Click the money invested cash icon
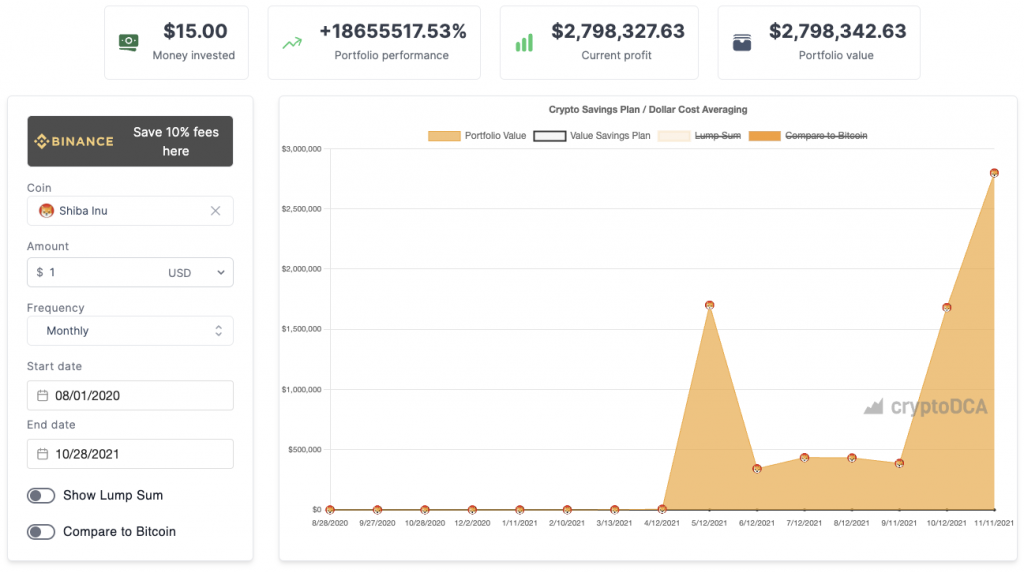This screenshot has width=1024, height=573. [x=129, y=43]
